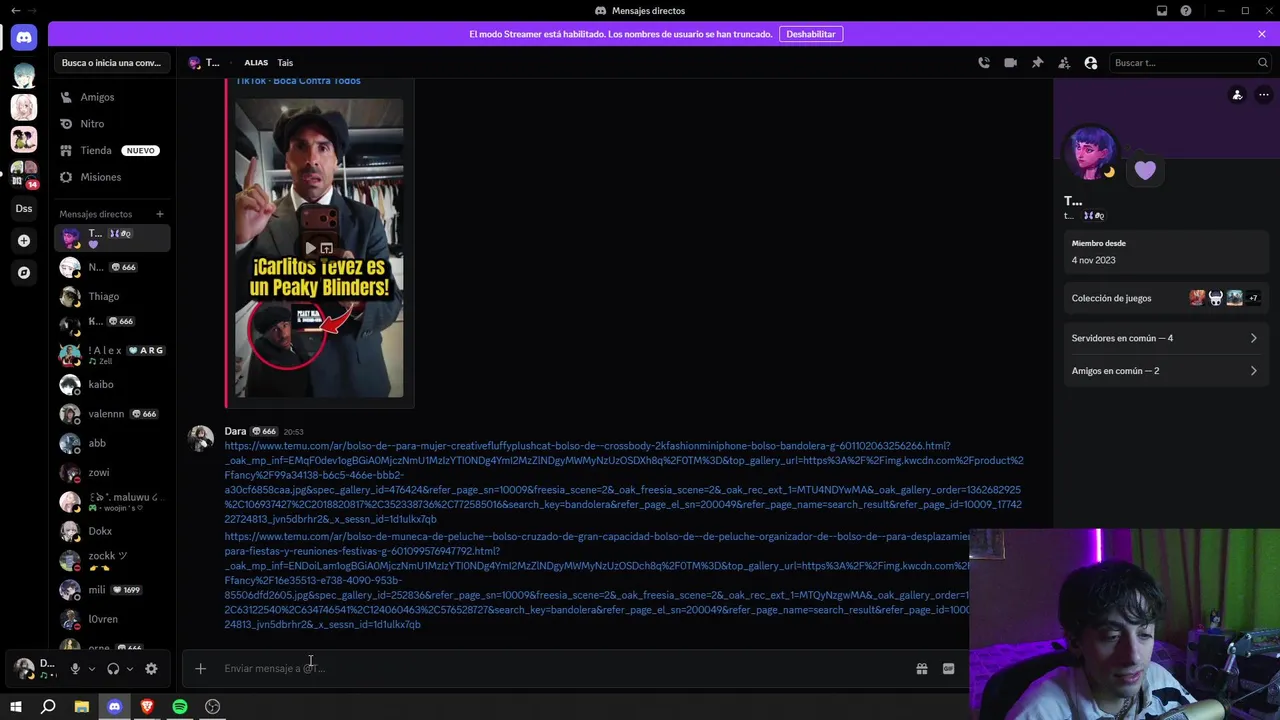Open the Dss server
Viewport: 1280px width, 720px height.
pos(24,208)
